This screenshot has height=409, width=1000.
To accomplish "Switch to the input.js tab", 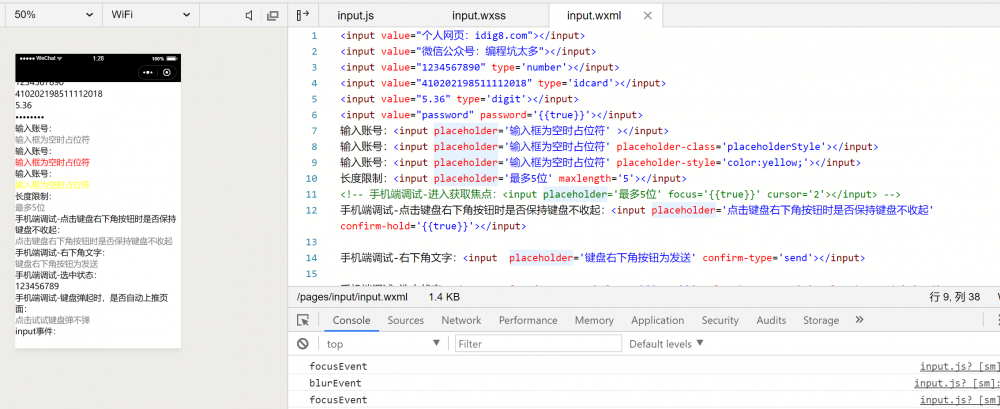I will (356, 15).
